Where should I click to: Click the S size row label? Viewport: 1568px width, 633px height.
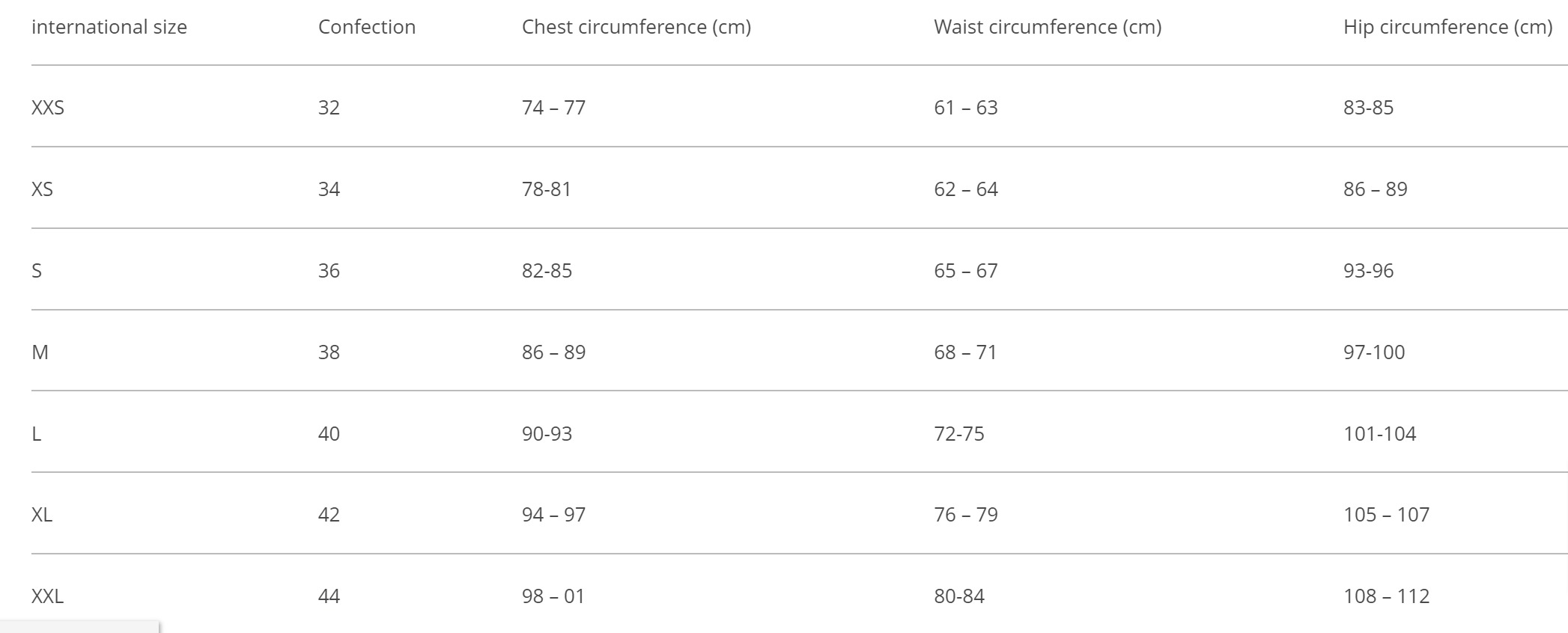click(x=37, y=271)
